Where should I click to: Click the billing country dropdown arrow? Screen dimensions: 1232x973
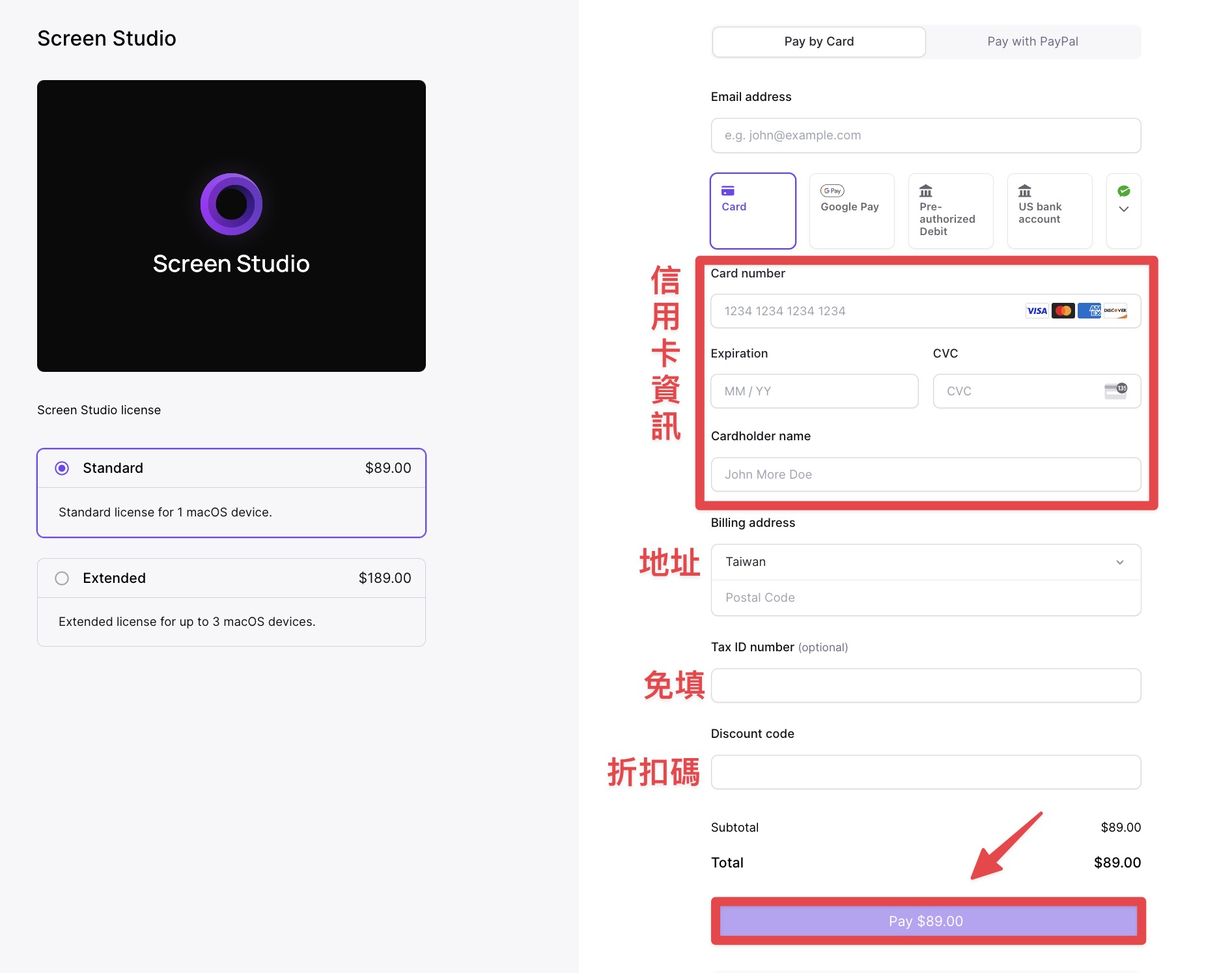[x=1119, y=562]
